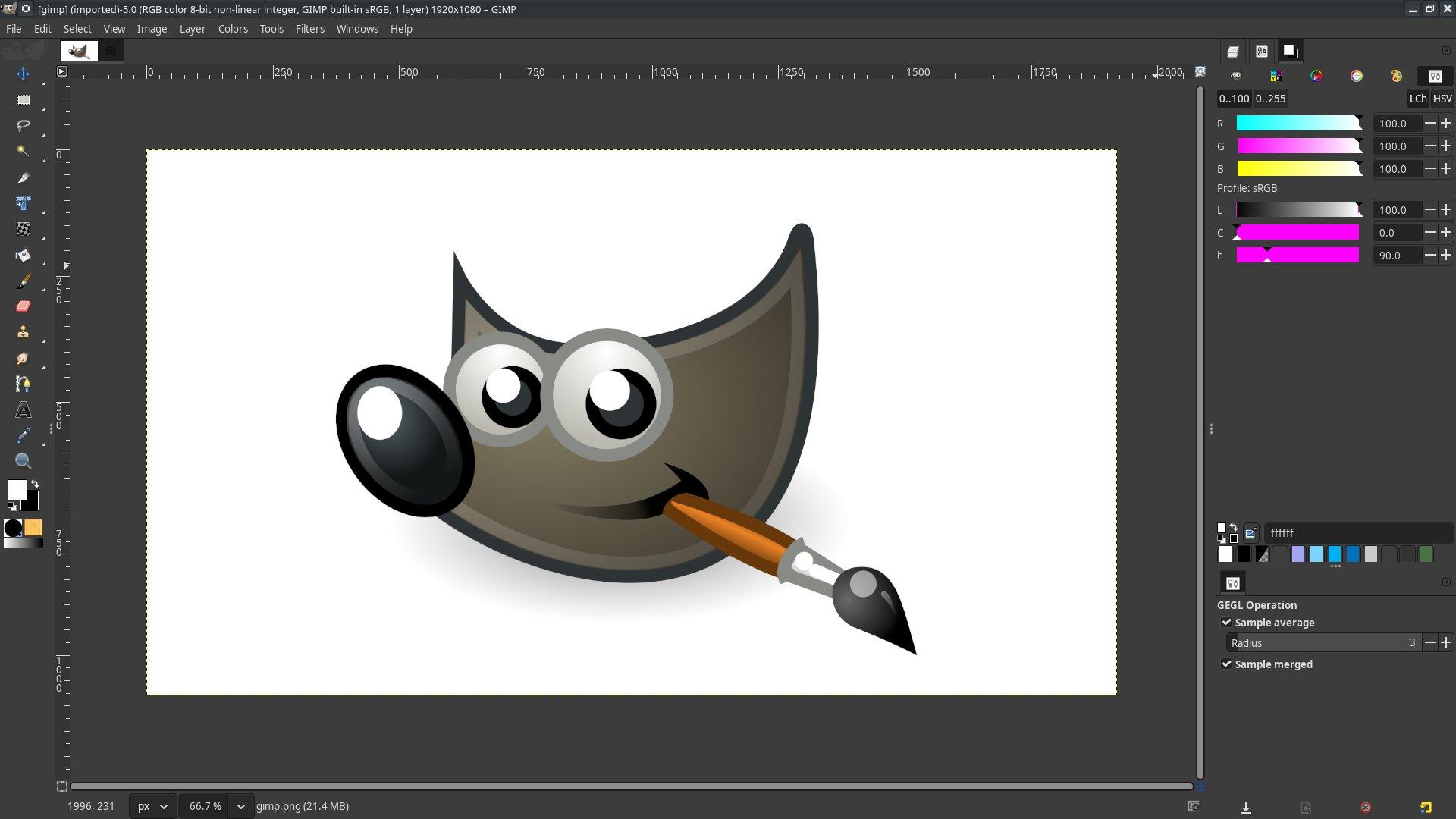1456x819 pixels.
Task: Toggle the Sample merged checkbox
Action: pyautogui.click(x=1226, y=664)
